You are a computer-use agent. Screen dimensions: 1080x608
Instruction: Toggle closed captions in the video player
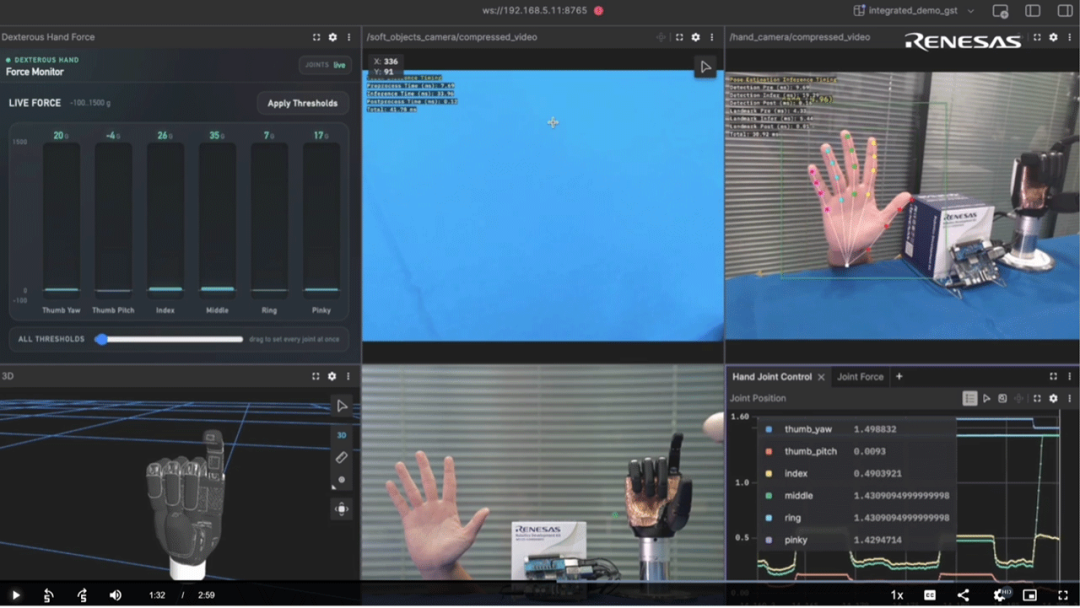(930, 595)
